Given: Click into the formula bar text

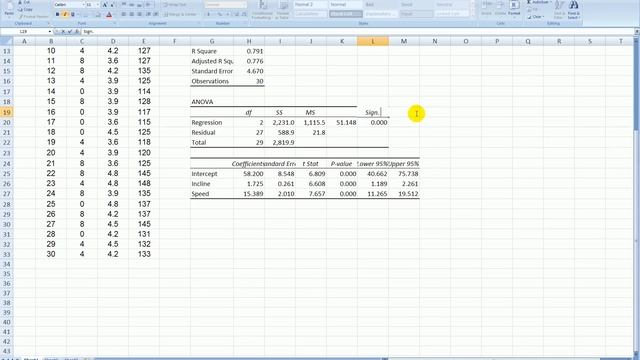Looking at the screenshot, I should pos(357,31).
